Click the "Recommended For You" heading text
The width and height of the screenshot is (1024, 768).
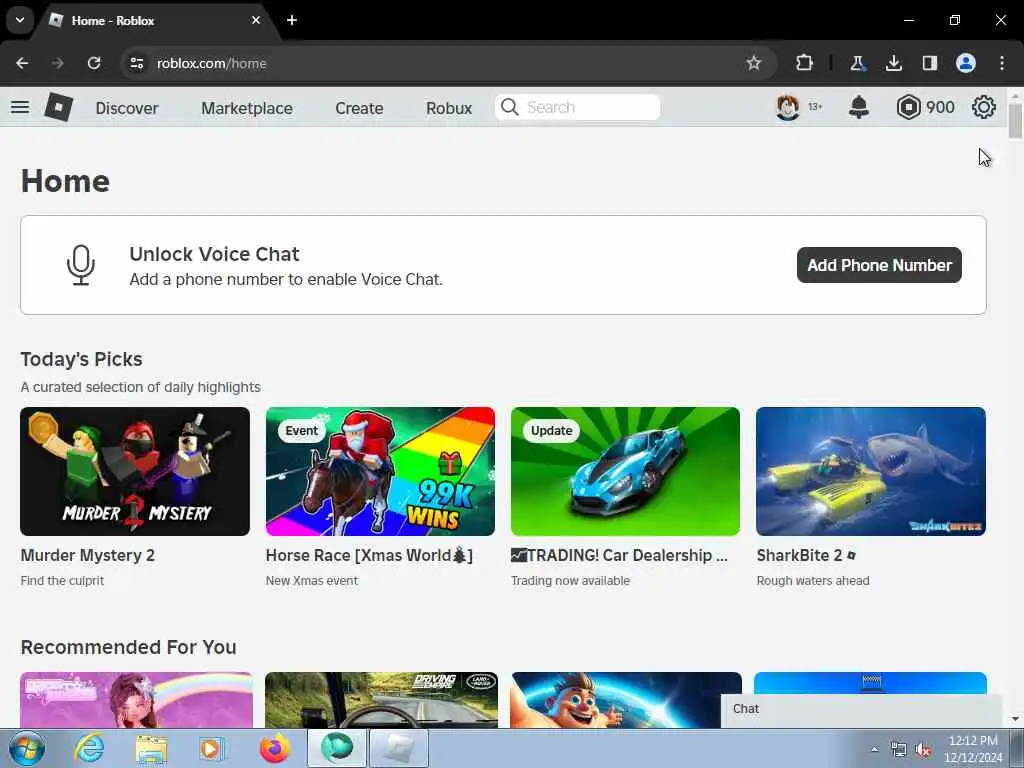coord(129,647)
